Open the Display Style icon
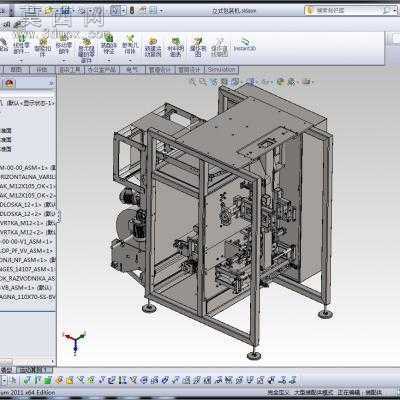 tap(251, 81)
